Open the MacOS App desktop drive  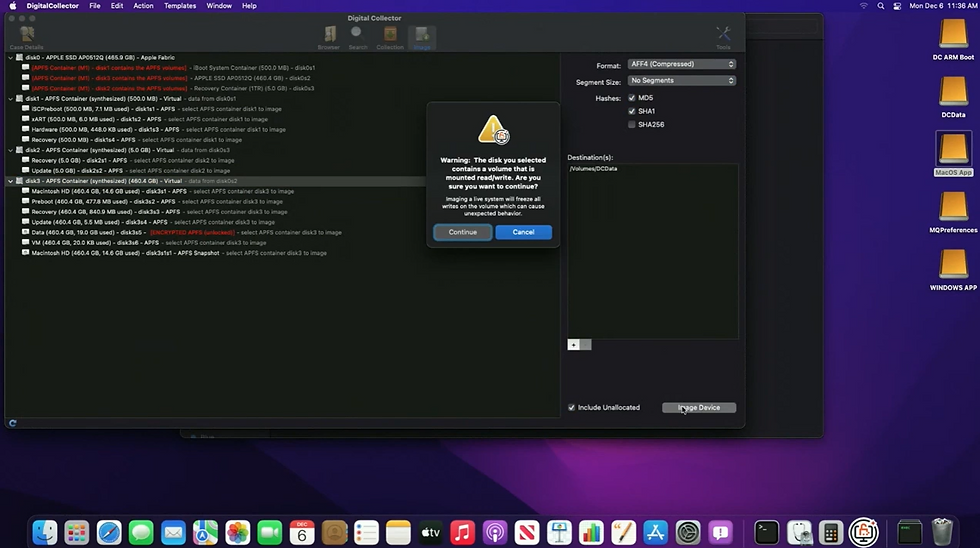pos(953,154)
